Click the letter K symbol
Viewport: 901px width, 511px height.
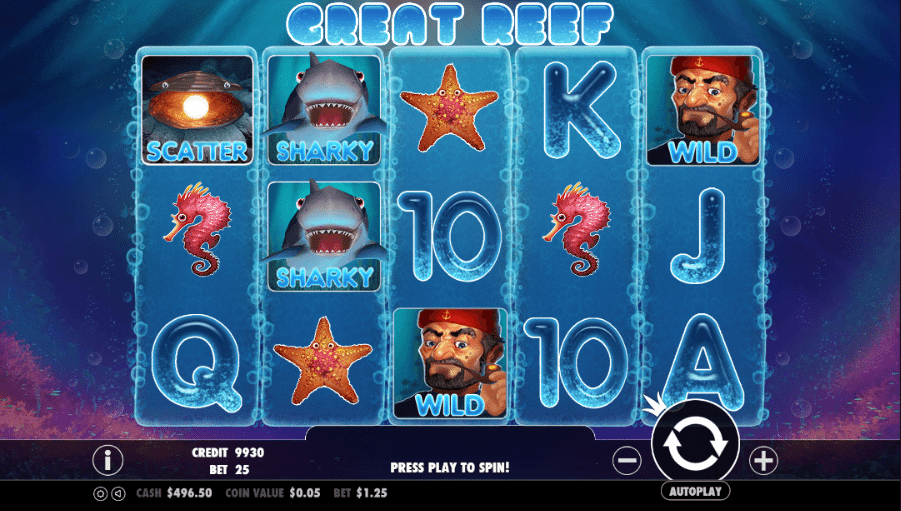click(582, 110)
